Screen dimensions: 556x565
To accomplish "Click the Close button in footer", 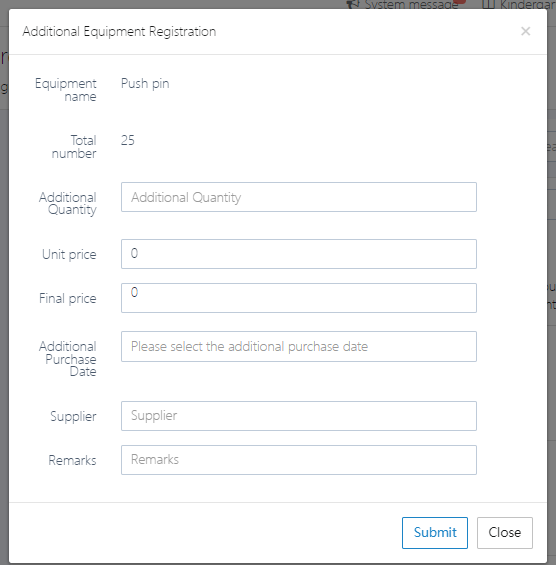I will (x=505, y=533).
